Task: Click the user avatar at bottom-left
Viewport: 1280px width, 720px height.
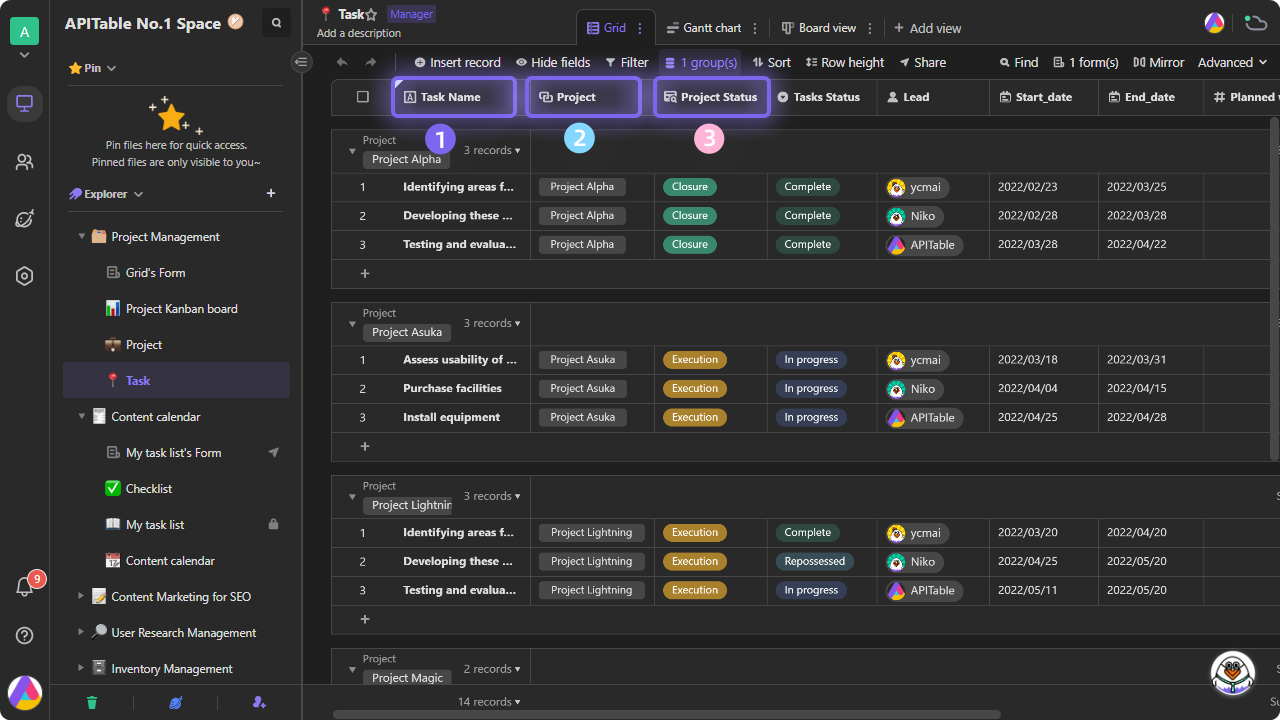Action: (25, 692)
